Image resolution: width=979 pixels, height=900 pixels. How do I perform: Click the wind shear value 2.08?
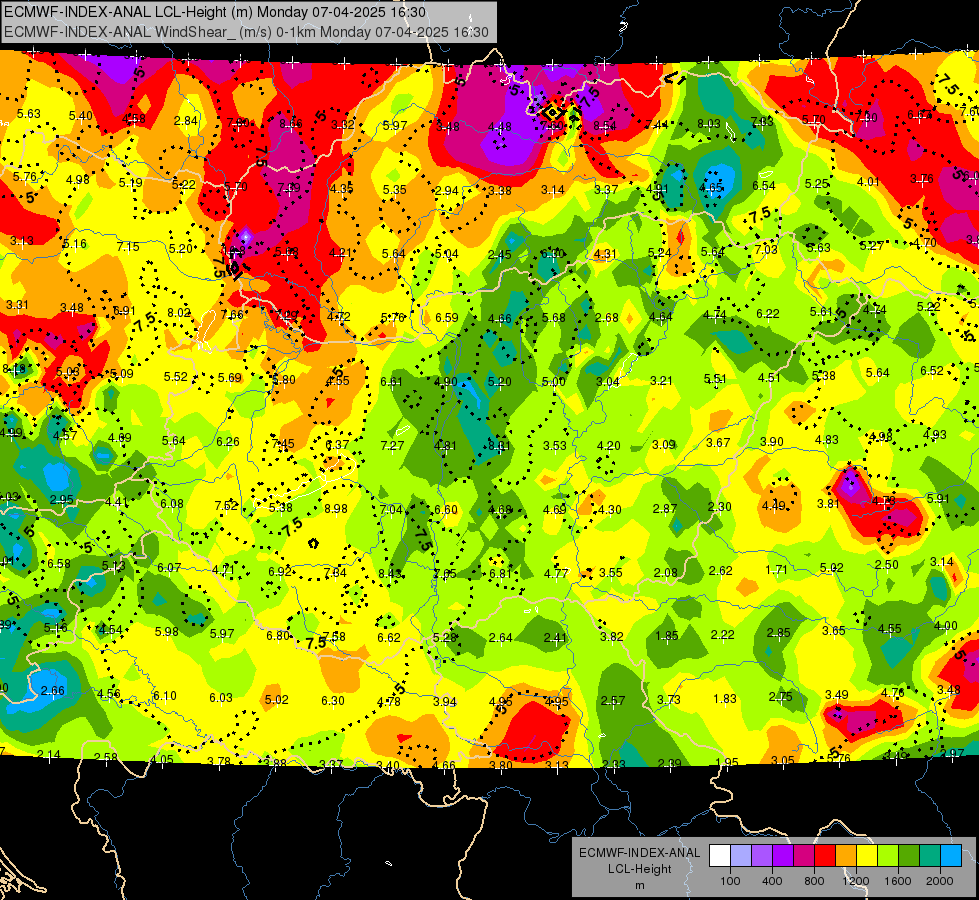(x=666, y=572)
